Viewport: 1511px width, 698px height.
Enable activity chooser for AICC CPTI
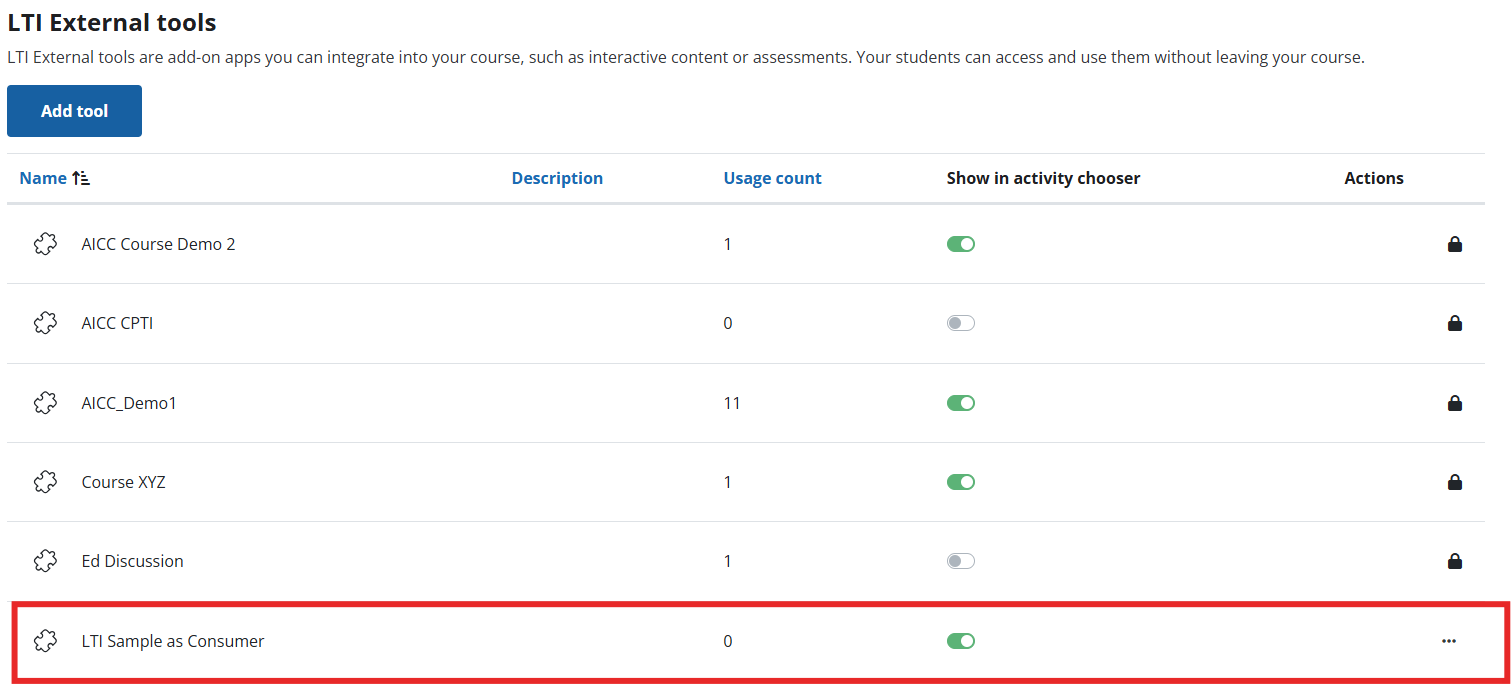(x=960, y=323)
